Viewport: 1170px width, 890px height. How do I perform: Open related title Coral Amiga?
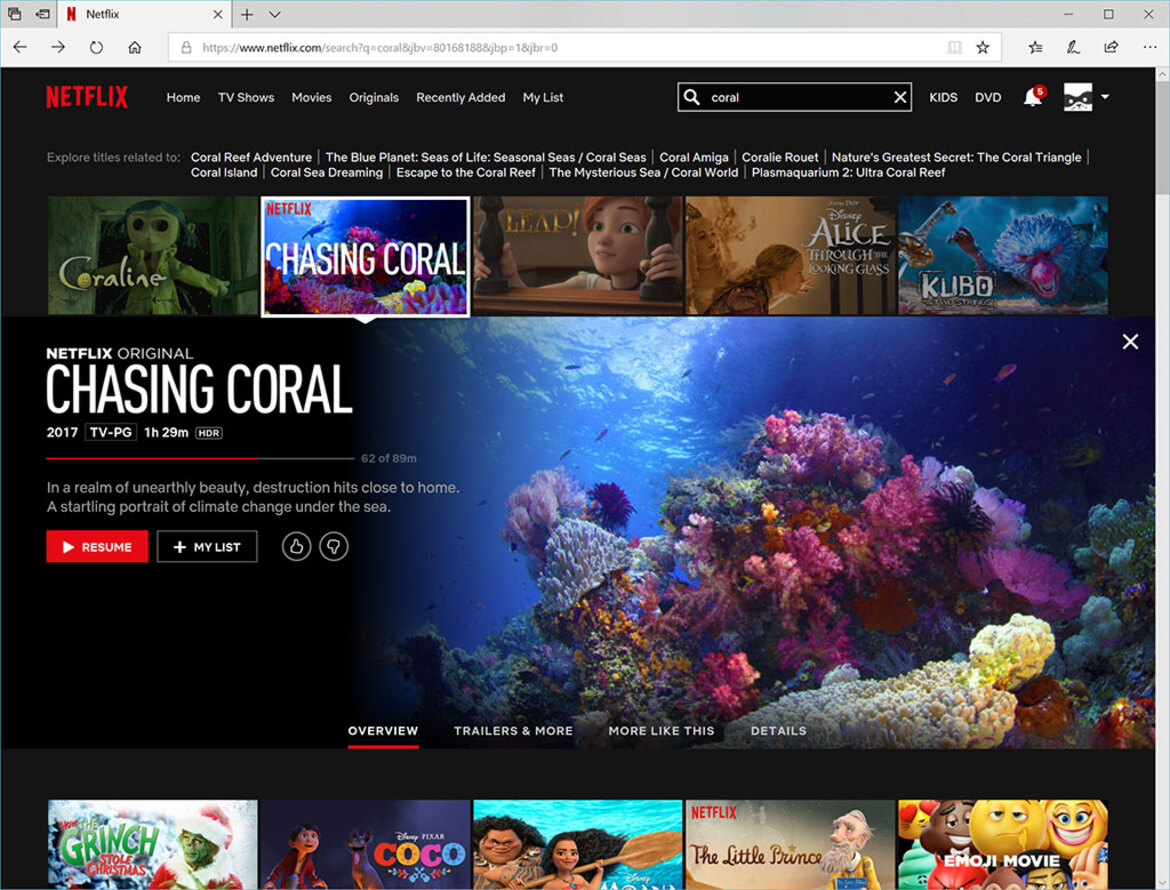click(694, 157)
